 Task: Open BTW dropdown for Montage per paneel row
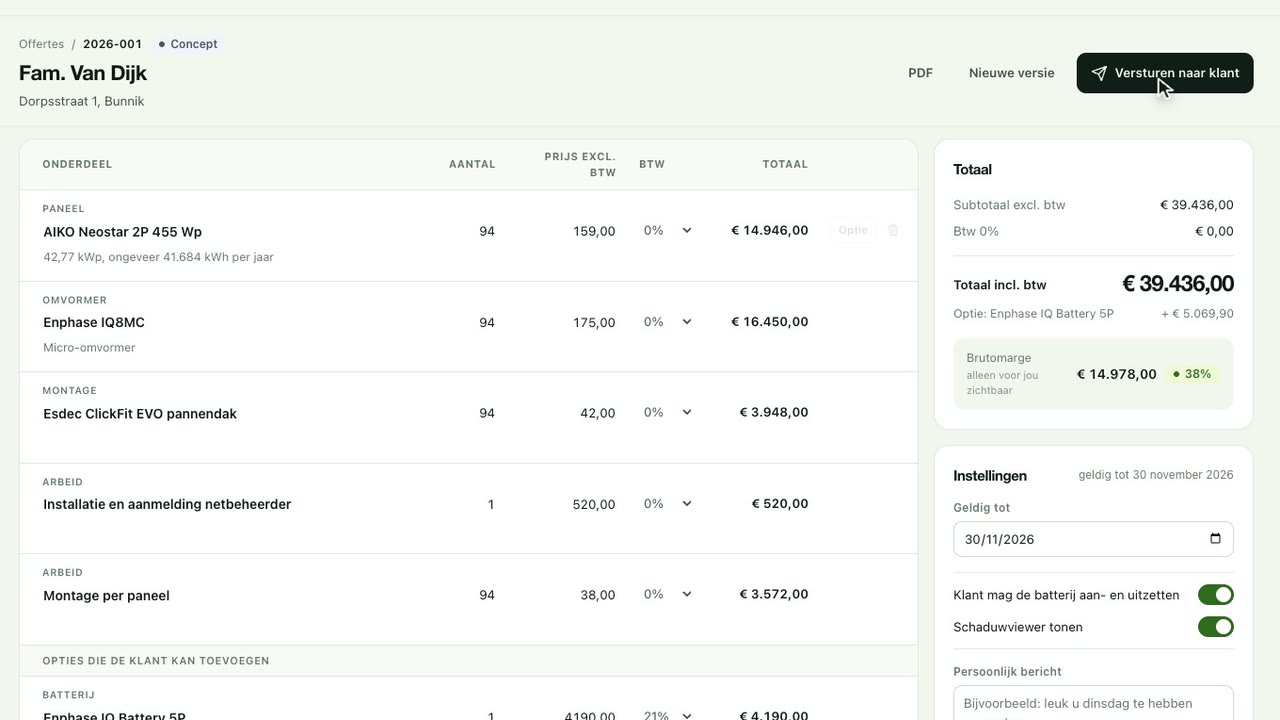pyautogui.click(x=667, y=594)
